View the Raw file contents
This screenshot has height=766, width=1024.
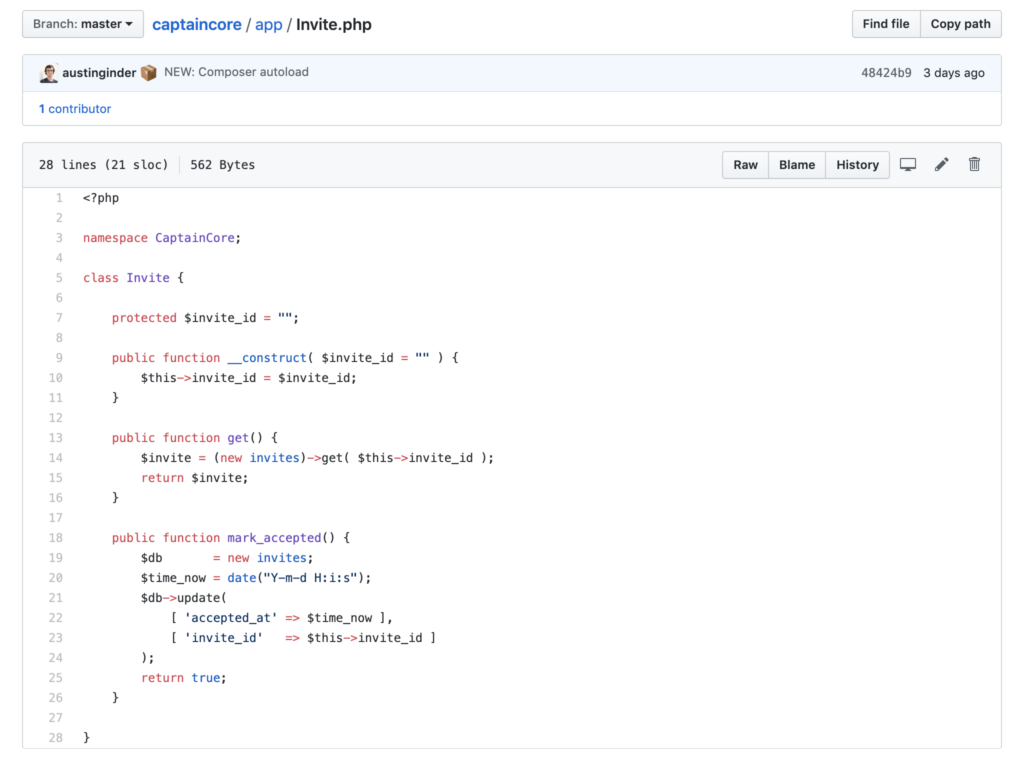[x=745, y=164]
